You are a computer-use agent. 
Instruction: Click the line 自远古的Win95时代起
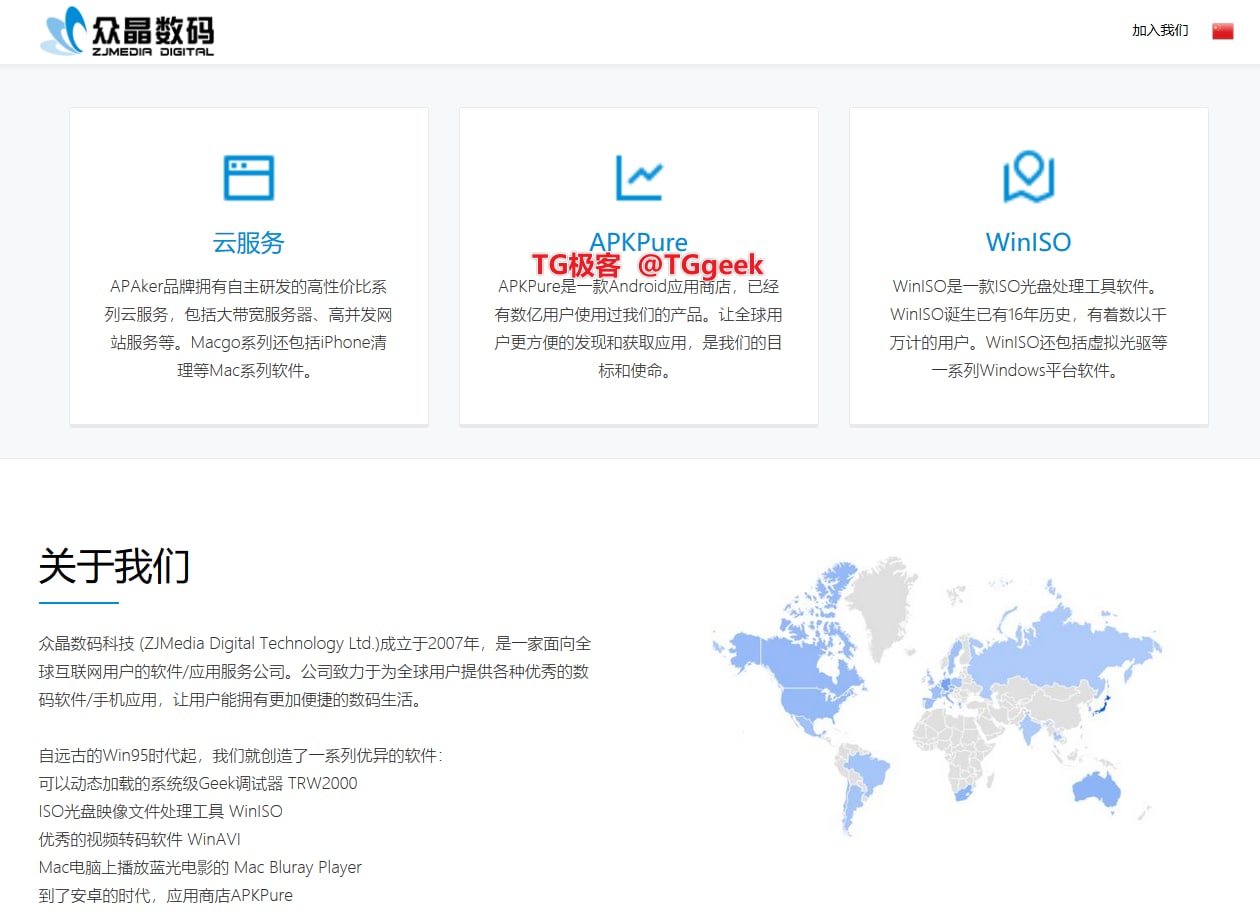pos(240,755)
